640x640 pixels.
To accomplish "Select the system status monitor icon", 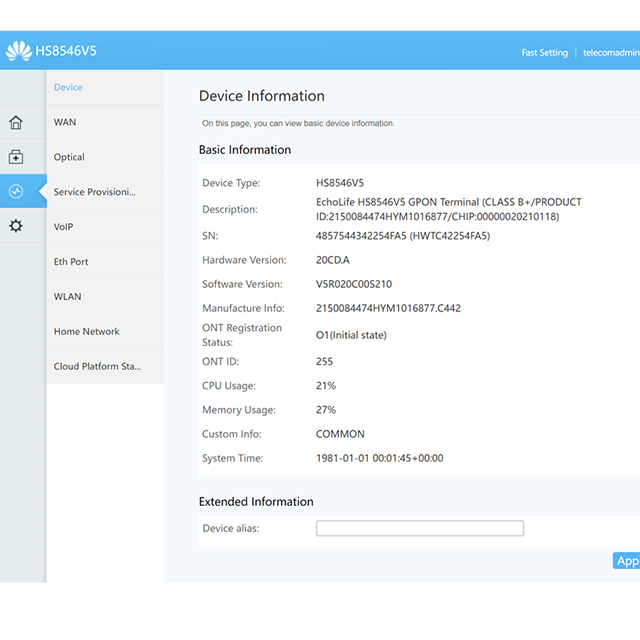I will point(16,191).
